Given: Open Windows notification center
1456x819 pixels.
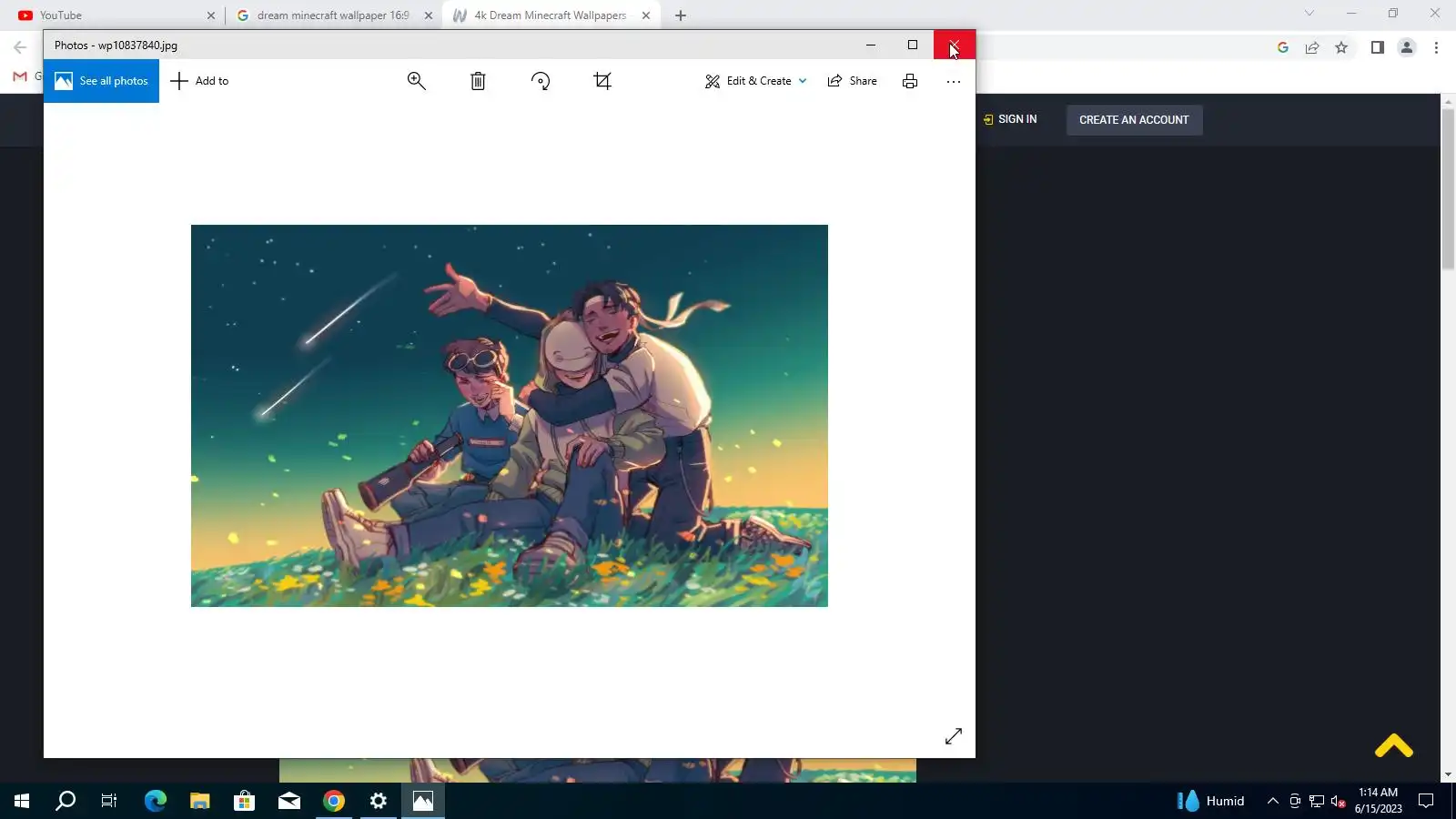Looking at the screenshot, I should point(1426,801).
